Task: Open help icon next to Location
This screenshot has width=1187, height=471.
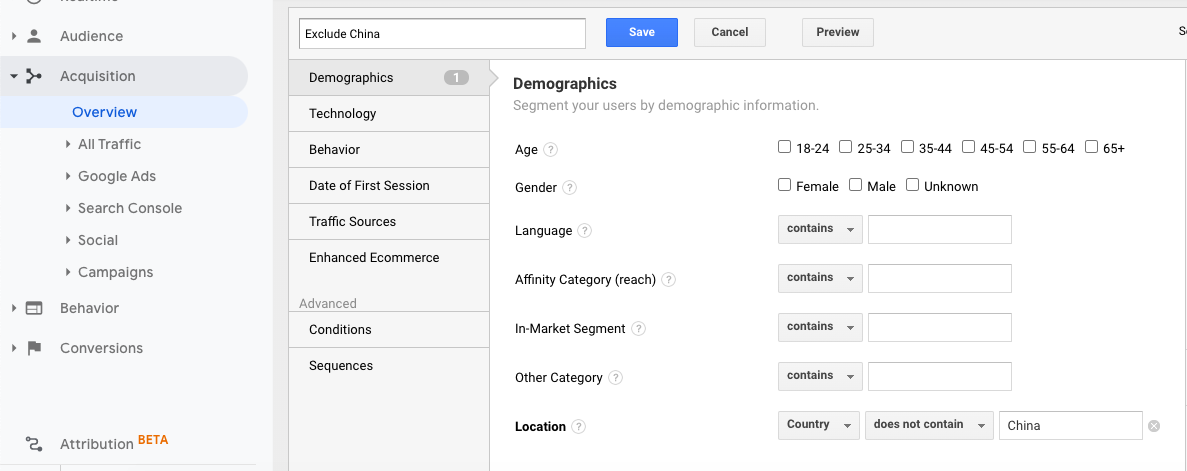Action: pyautogui.click(x=578, y=427)
